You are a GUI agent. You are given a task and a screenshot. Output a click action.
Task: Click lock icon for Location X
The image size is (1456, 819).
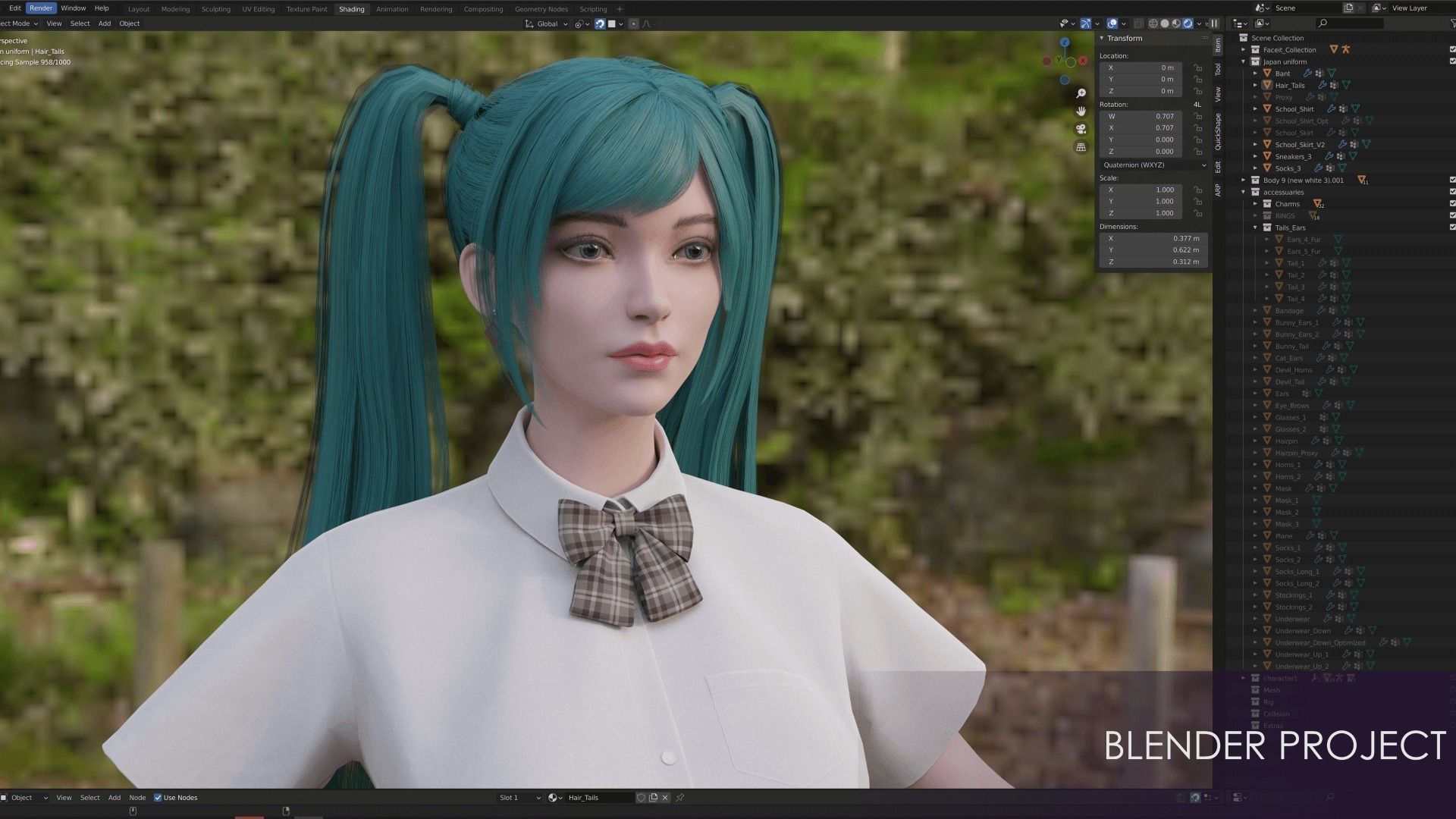tap(1198, 67)
